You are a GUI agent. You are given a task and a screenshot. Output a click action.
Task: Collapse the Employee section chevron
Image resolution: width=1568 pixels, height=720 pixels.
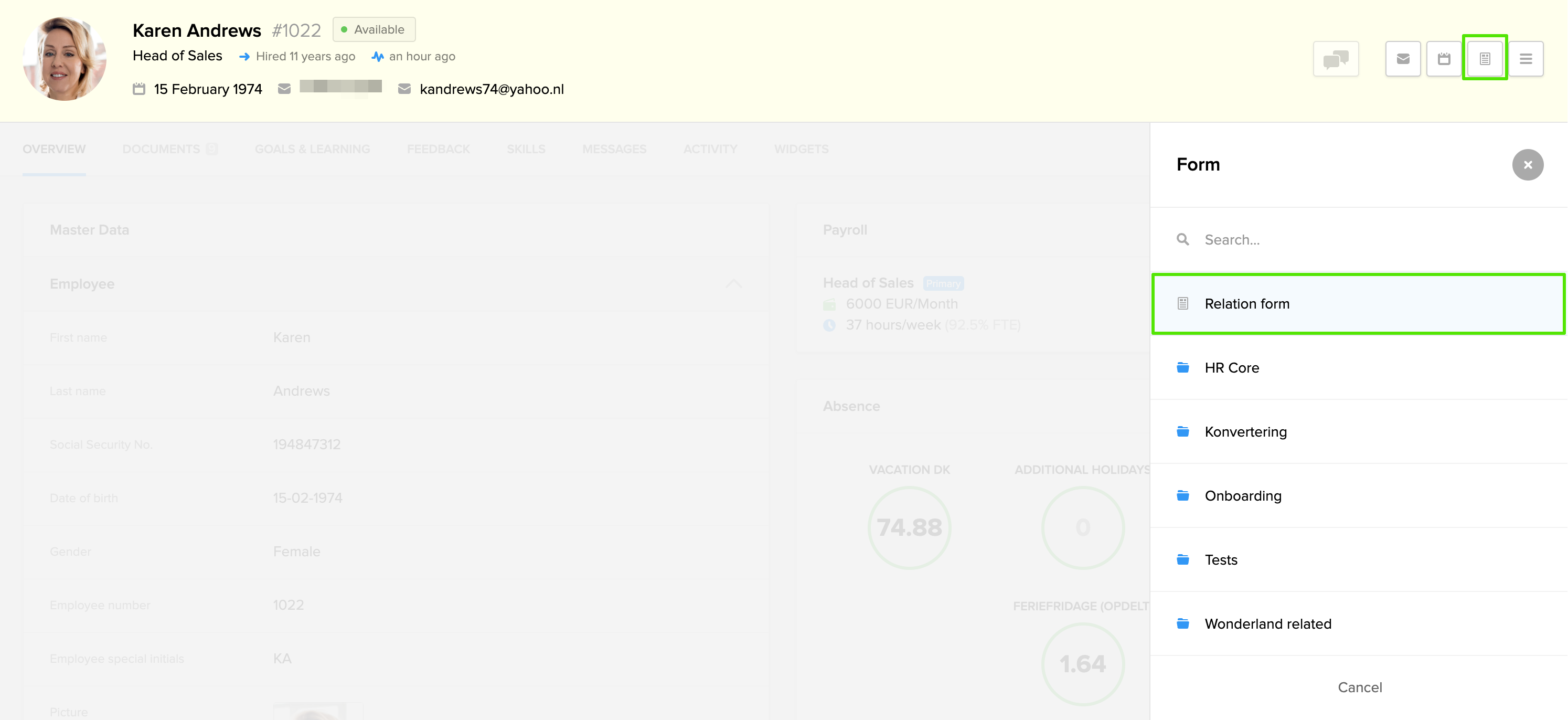tap(733, 284)
